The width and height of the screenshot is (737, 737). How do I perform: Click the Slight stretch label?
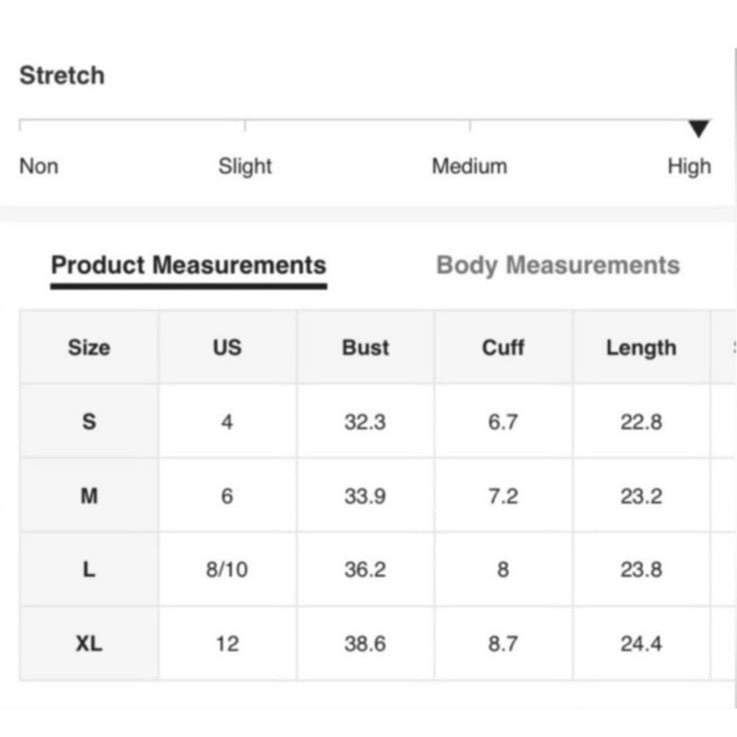click(x=245, y=166)
